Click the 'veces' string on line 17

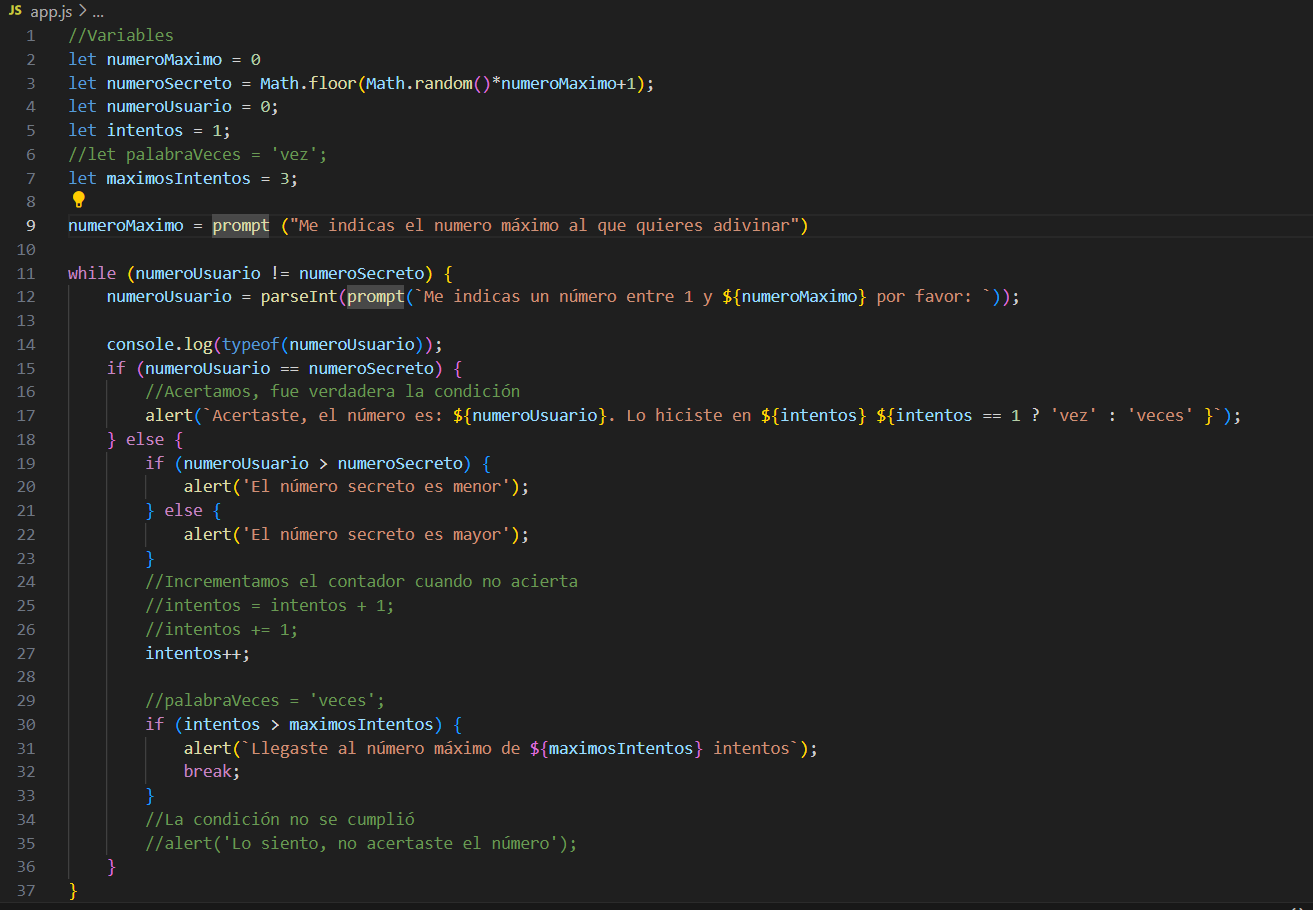coord(1160,415)
